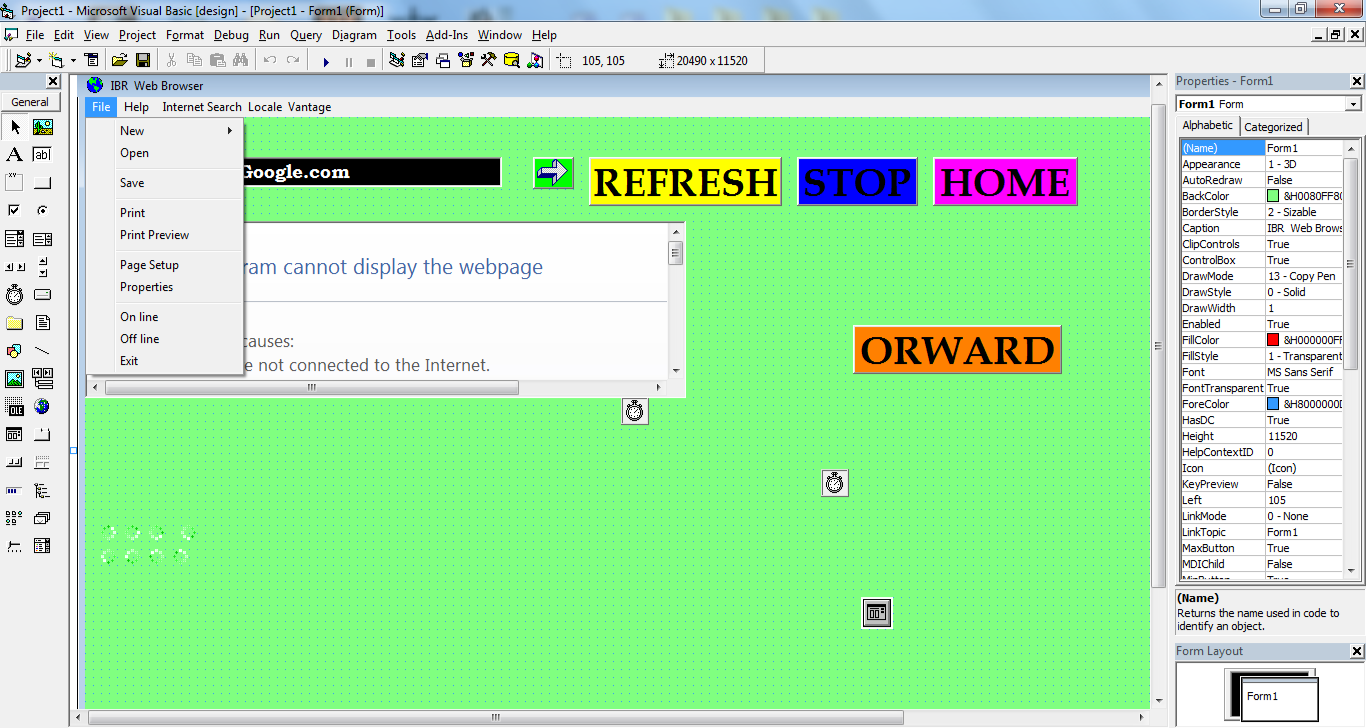1366x728 pixels.
Task: Switch to the Categorized tab in Properties
Action: (1274, 126)
